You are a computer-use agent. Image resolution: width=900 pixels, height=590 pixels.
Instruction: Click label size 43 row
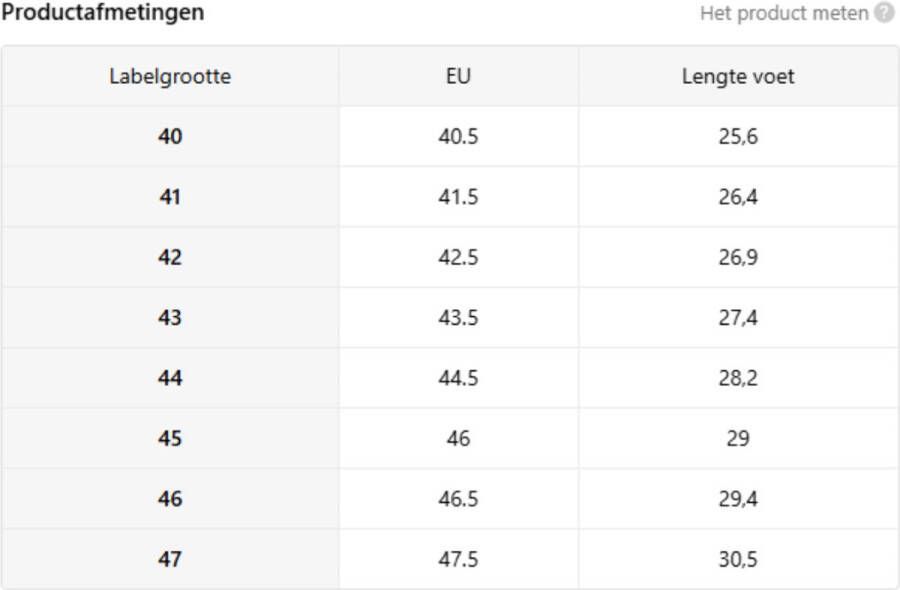point(450,317)
